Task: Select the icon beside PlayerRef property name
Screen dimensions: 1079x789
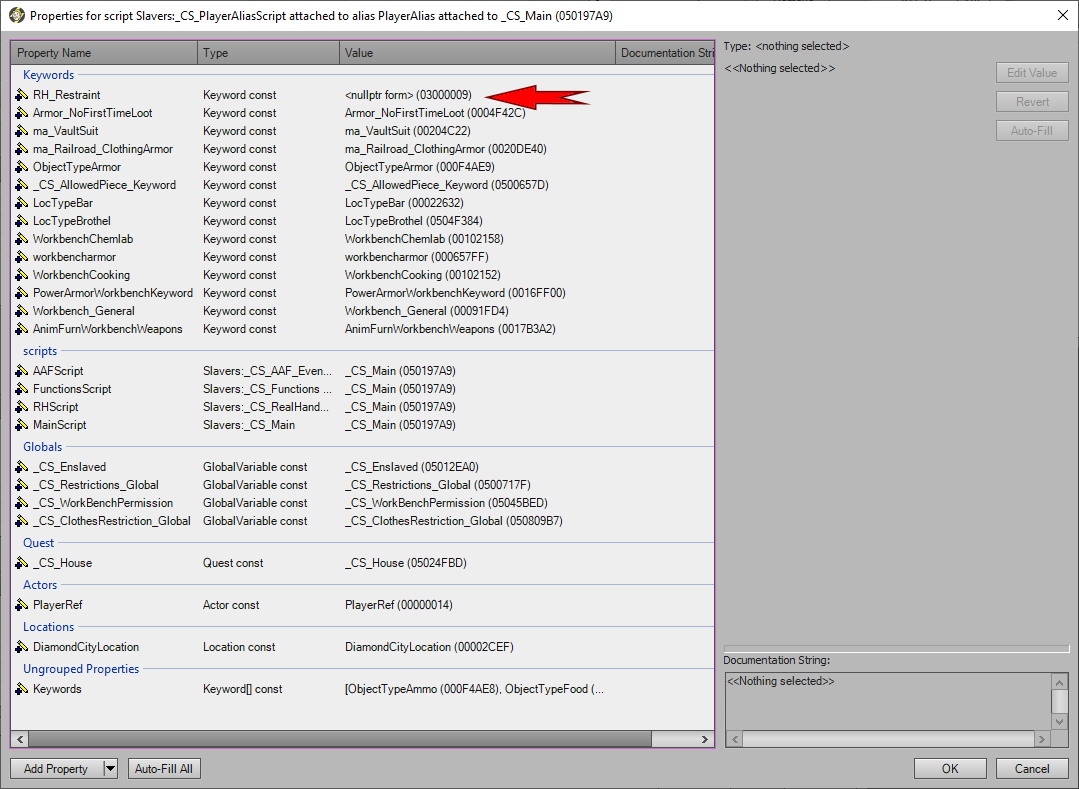Action: [x=21, y=605]
